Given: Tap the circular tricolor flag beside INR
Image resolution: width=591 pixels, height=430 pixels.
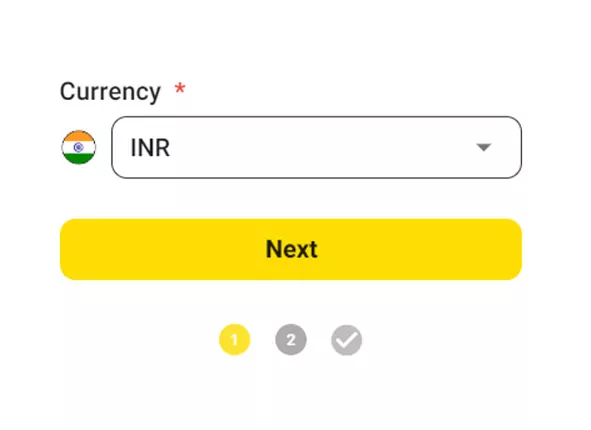Looking at the screenshot, I should tap(78, 147).
